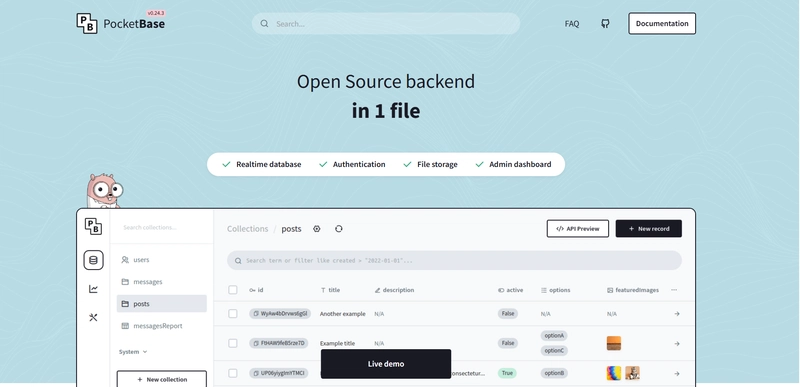The image size is (800, 387).
Task: Open the GitHub repository icon
Action: [x=605, y=23]
